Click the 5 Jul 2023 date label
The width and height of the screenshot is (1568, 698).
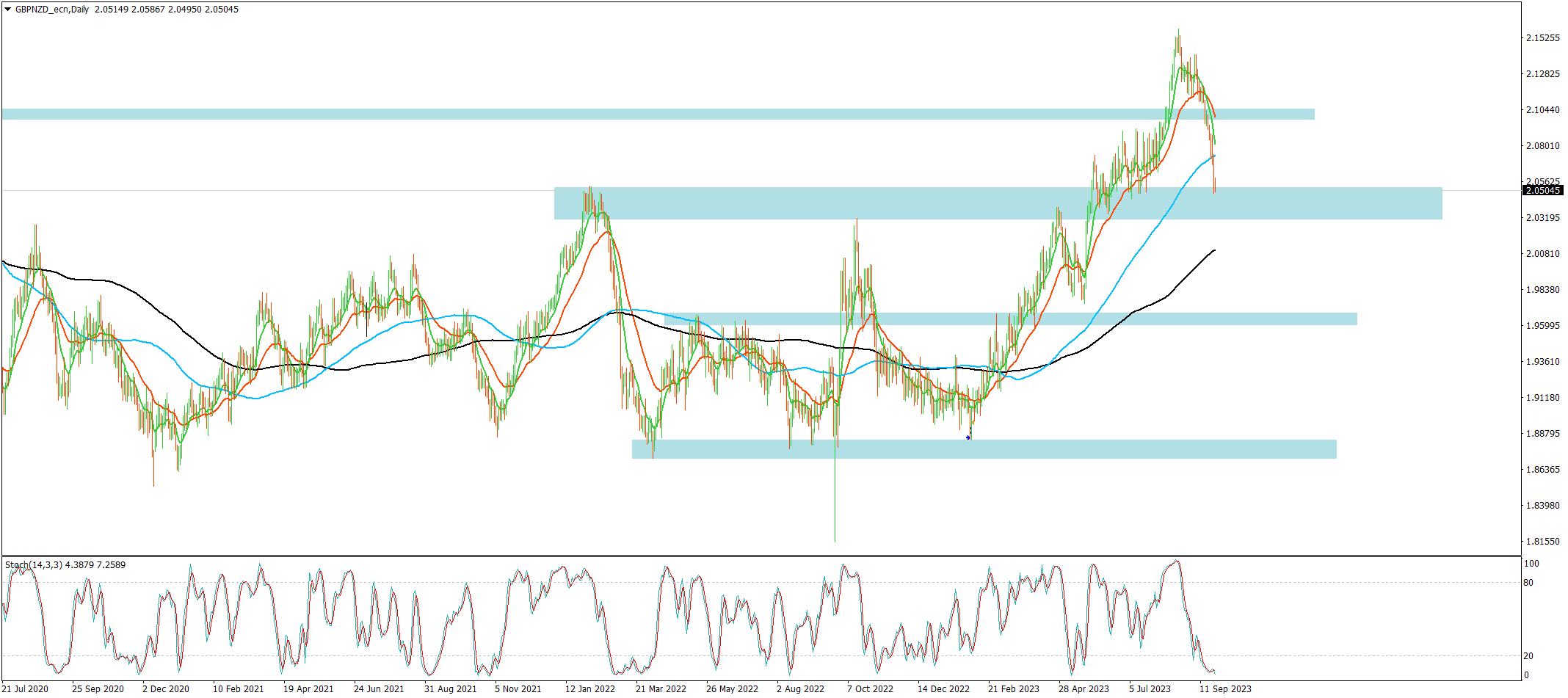(1150, 689)
